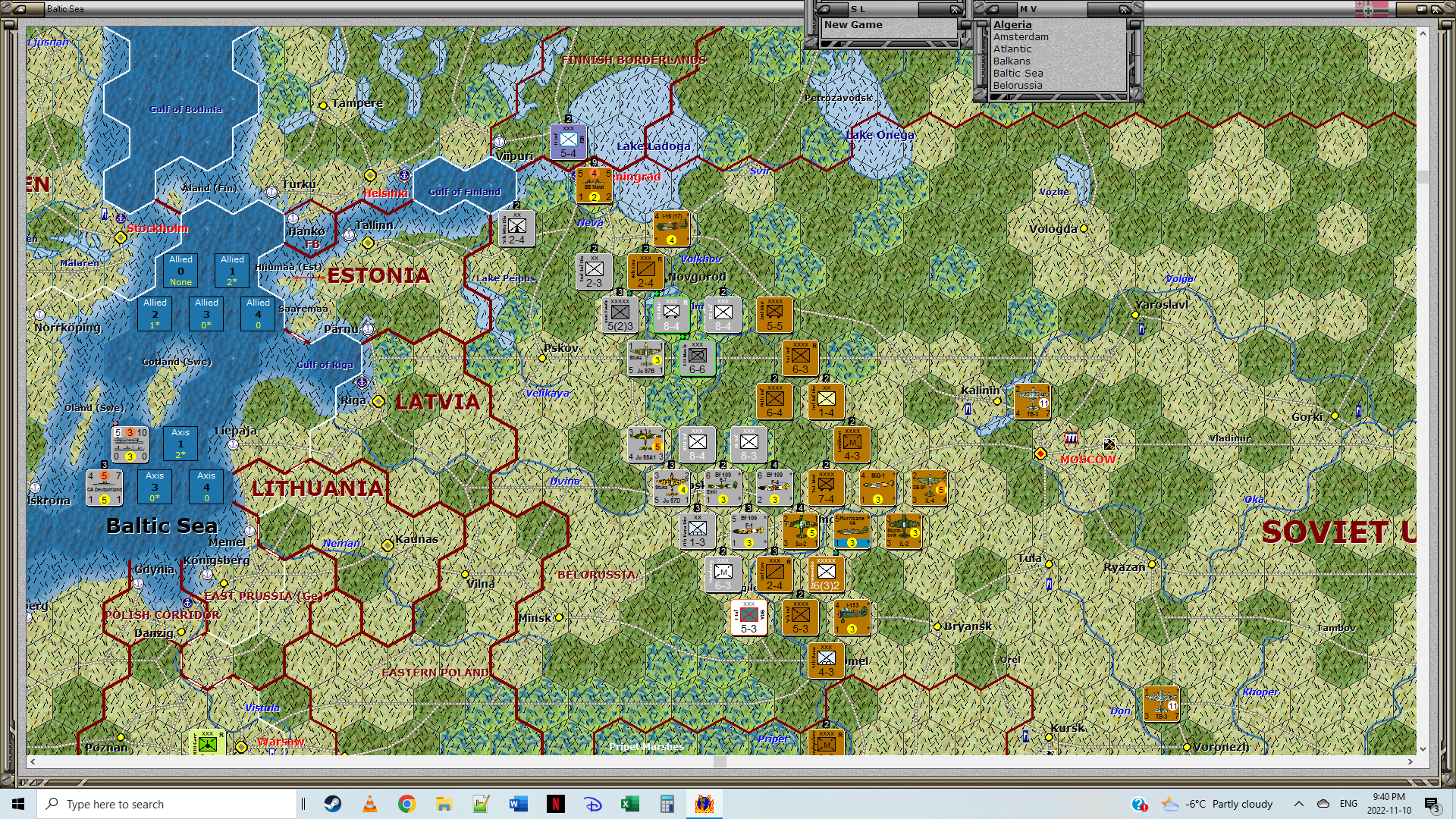Select the 4-3 counter near Gomel
Viewport: 1456px width, 819px height.
826,661
